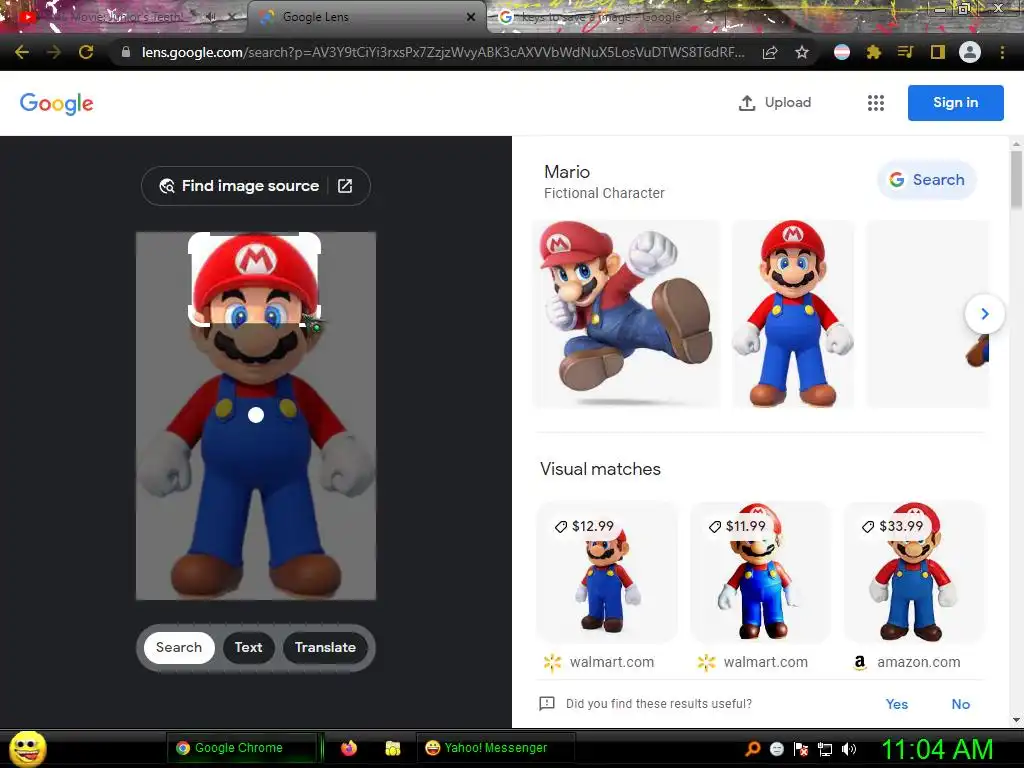Click the results panel scrollbar thumb
The height and width of the screenshot is (768, 1024).
click(x=1016, y=180)
